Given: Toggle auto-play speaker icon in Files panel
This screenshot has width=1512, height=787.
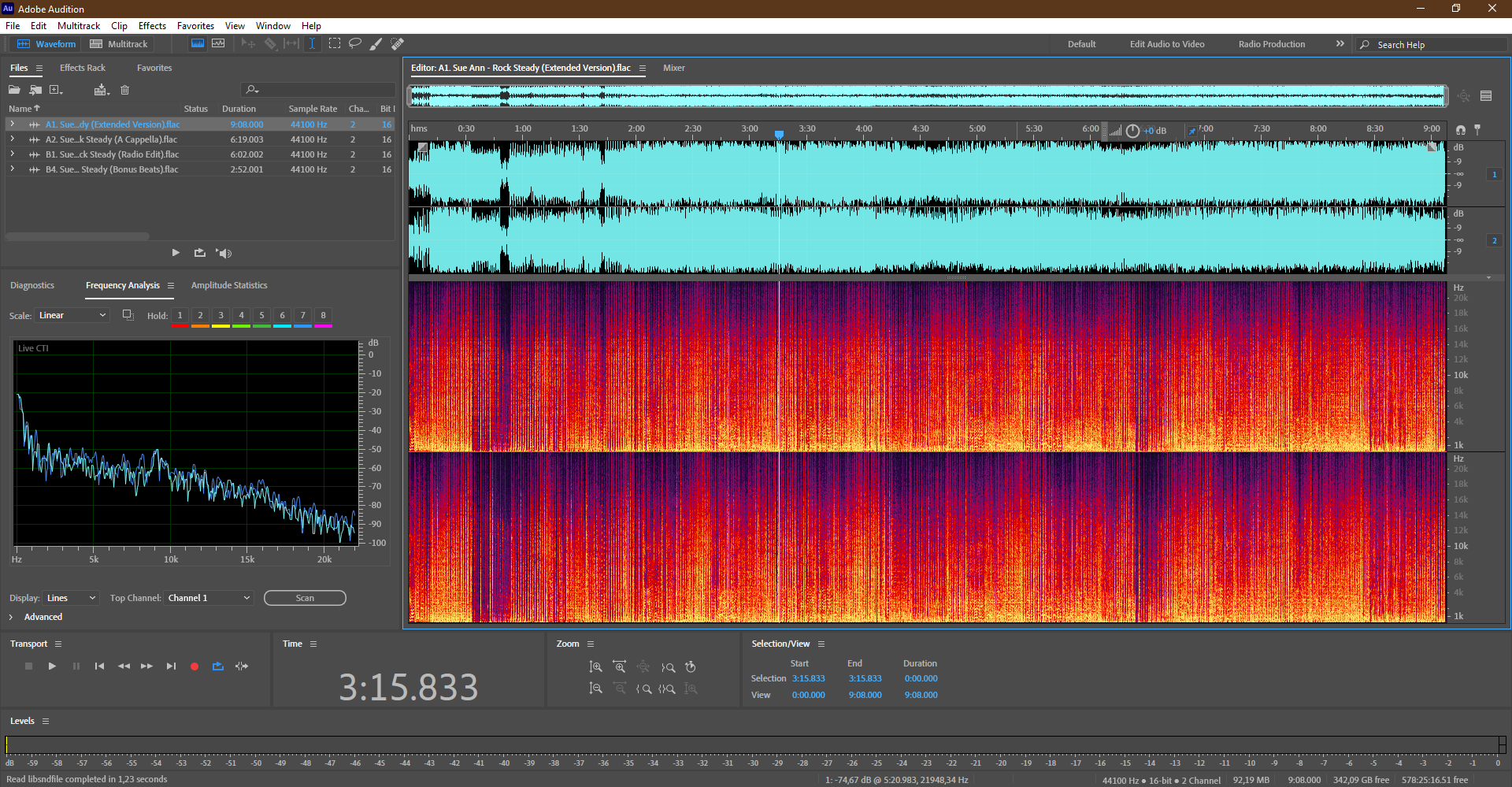Looking at the screenshot, I should 224,253.
